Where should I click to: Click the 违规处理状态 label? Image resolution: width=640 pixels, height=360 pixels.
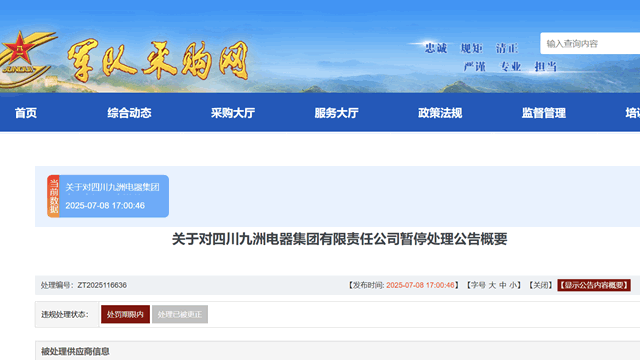65,314
